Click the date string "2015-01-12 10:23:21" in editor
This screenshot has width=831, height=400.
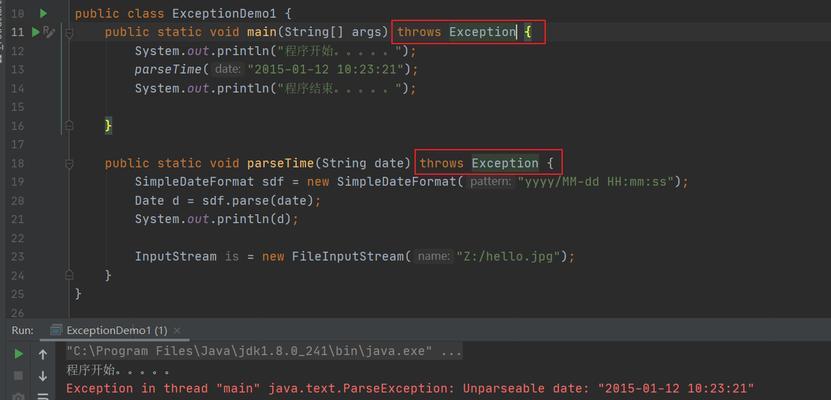coord(326,69)
